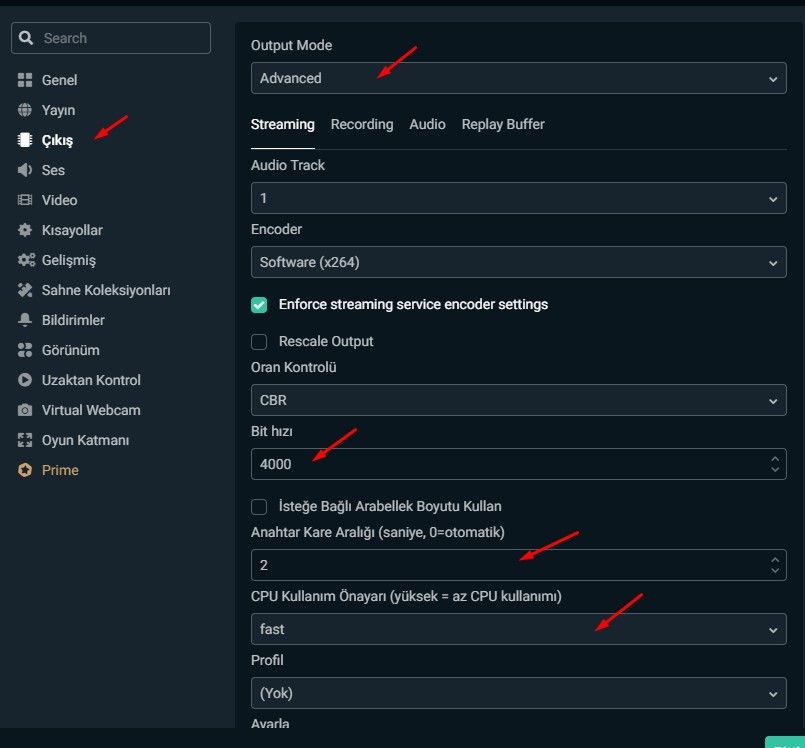Open the Replay Buffer tab
The width and height of the screenshot is (805, 748).
(x=503, y=124)
